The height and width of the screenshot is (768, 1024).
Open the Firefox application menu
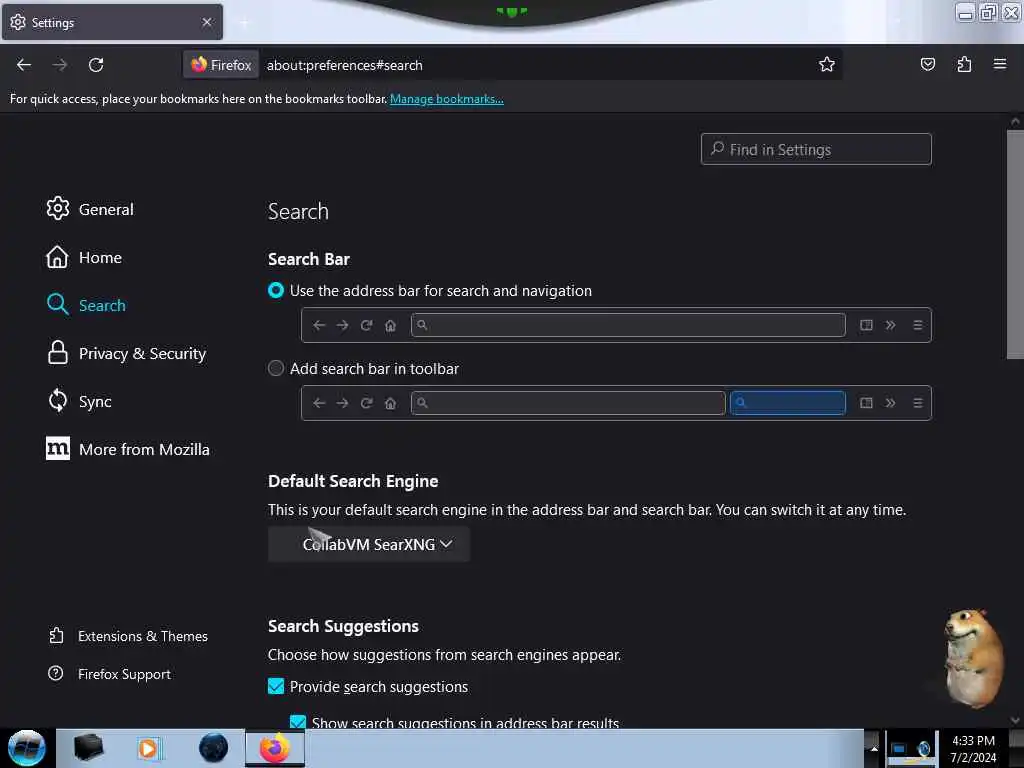click(1000, 64)
